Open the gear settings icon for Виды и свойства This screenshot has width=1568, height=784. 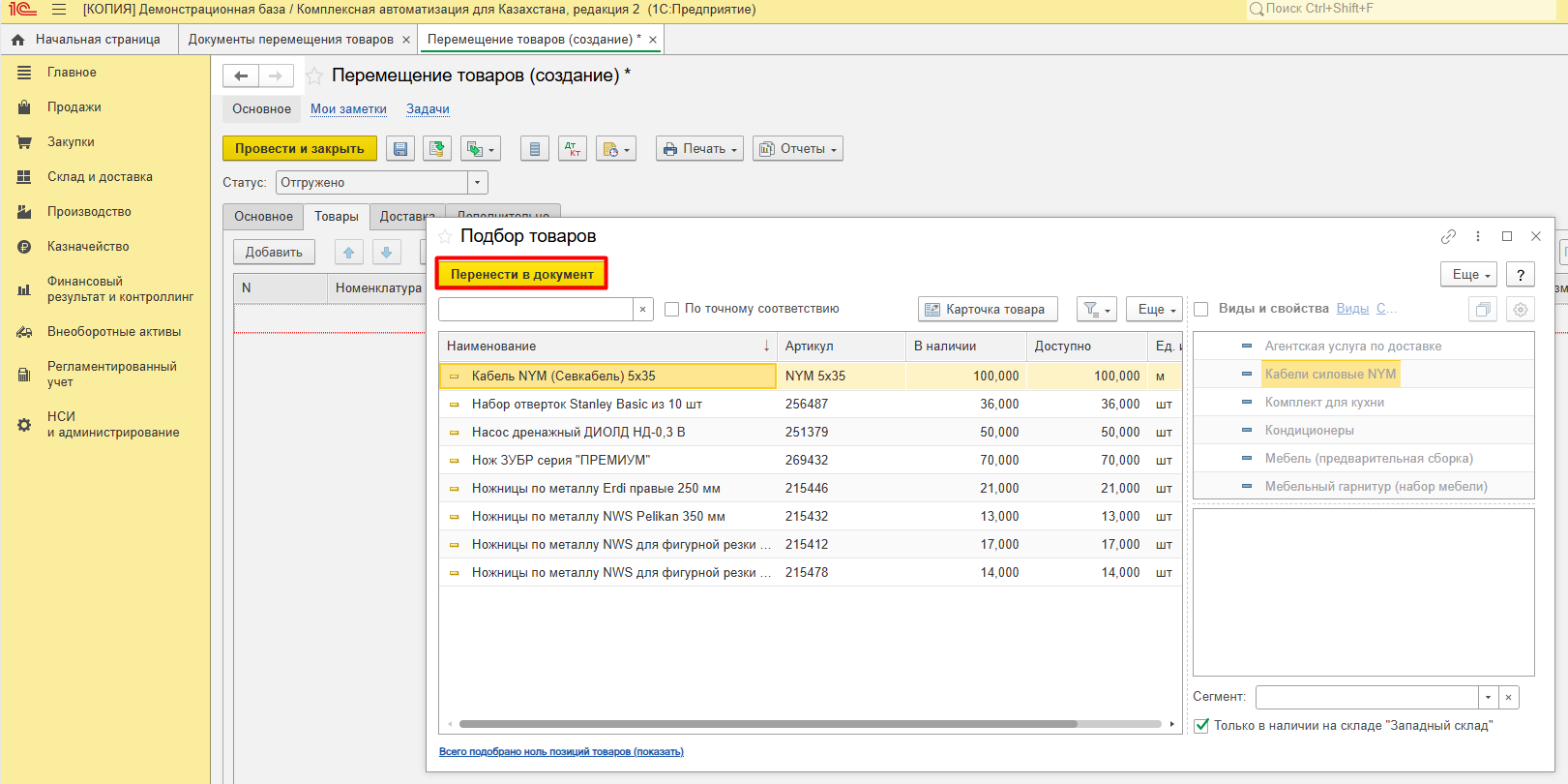coord(1521,310)
